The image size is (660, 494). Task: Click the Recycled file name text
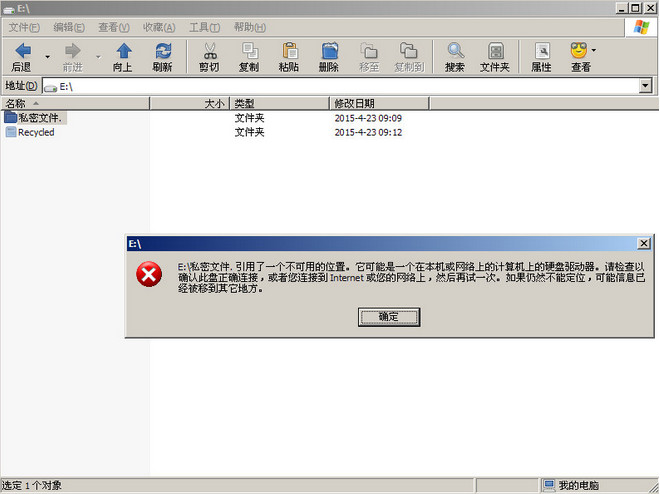tap(36, 132)
